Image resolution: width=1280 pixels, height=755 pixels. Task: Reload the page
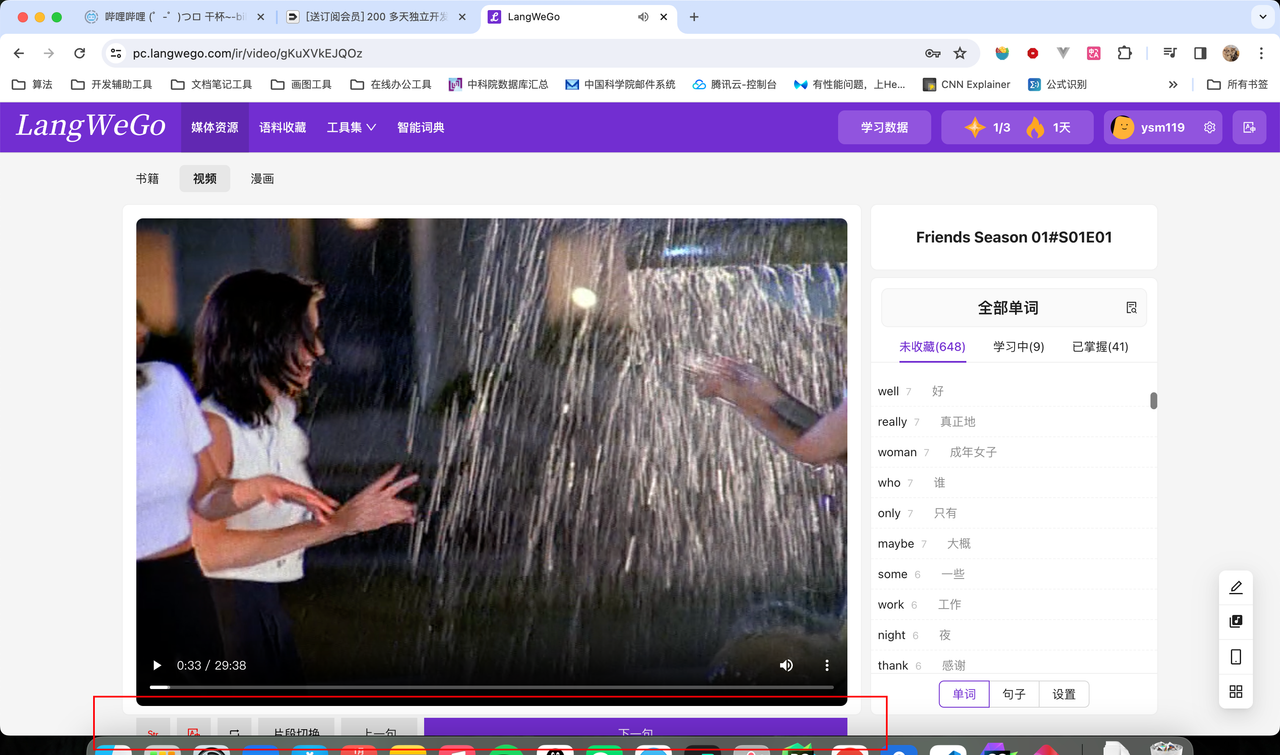[x=79, y=53]
